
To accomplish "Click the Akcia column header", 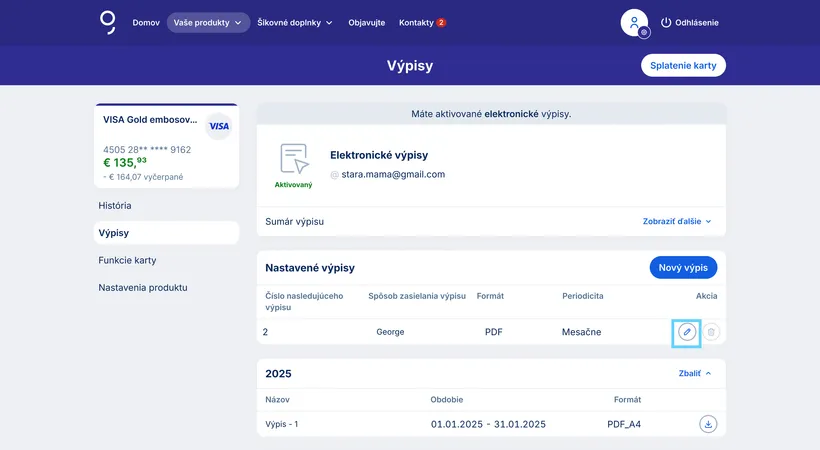I will (707, 296).
